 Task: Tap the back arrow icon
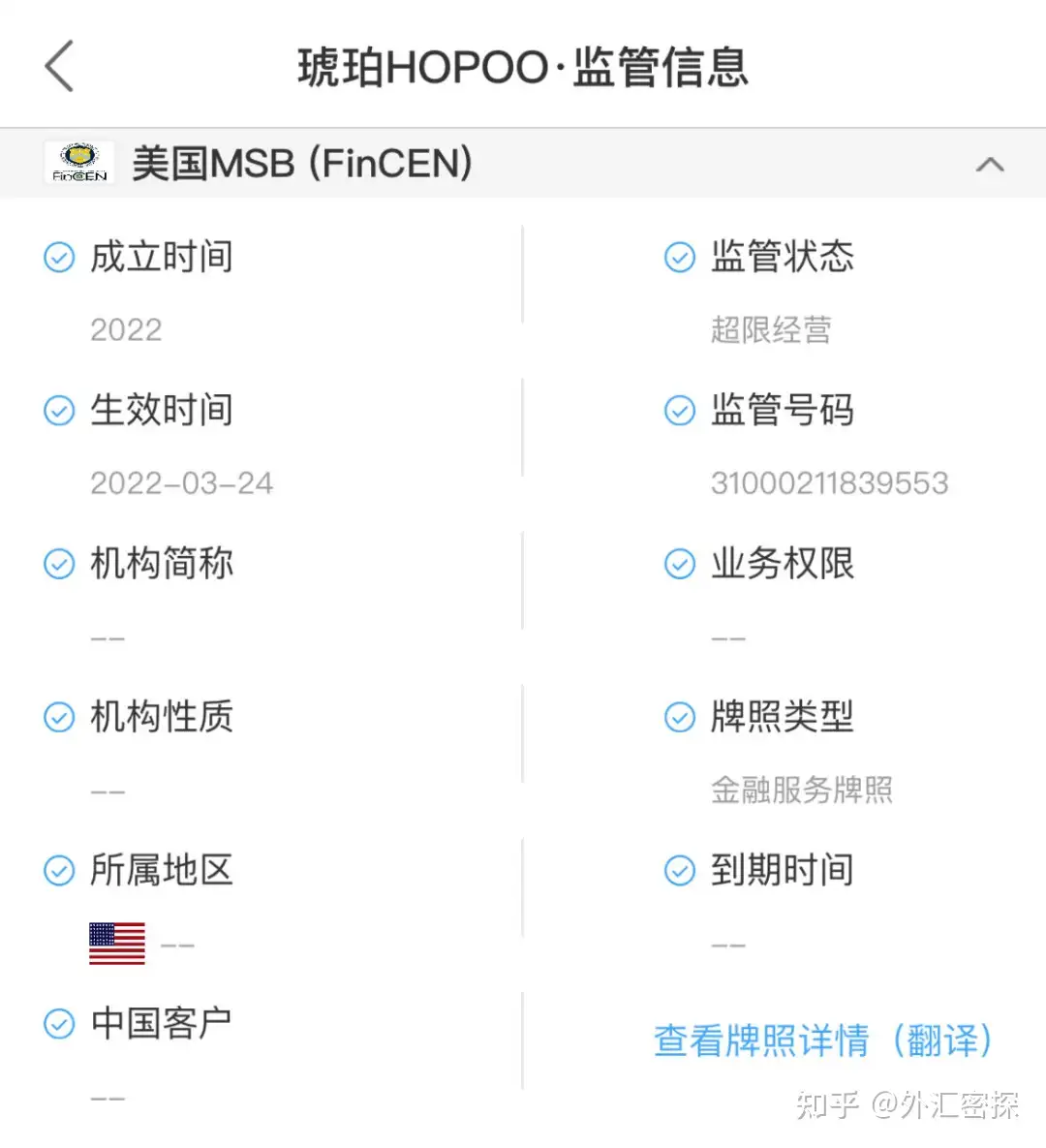[x=60, y=67]
